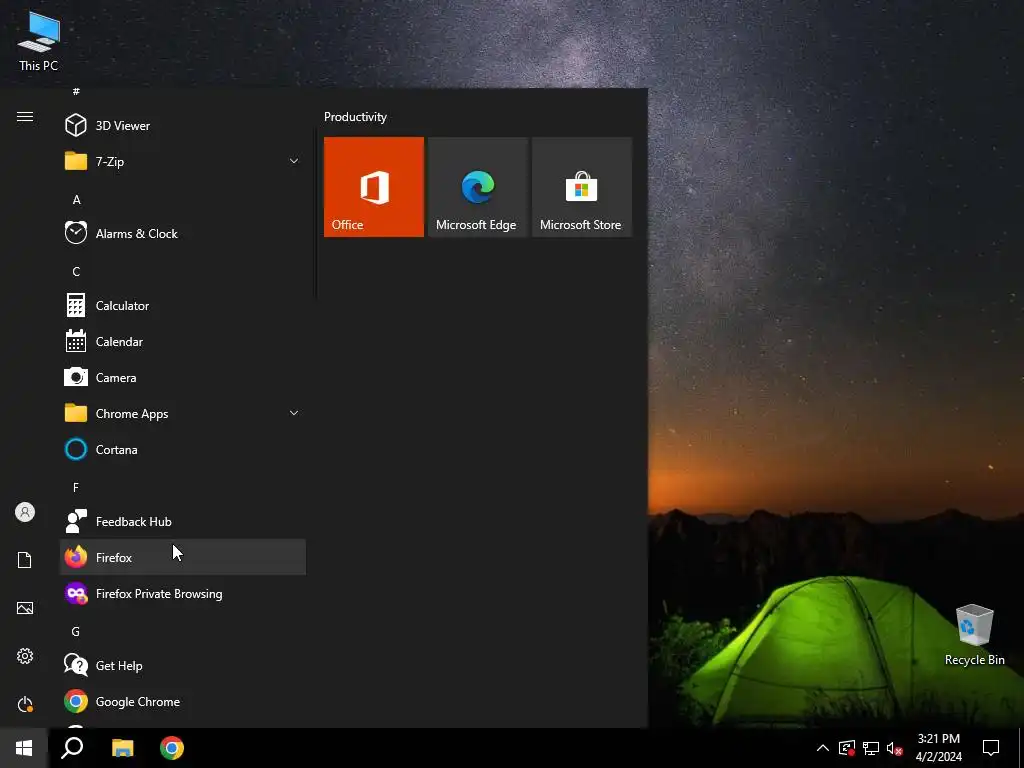Show hidden system tray icons
This screenshot has width=1024, height=768.
pyautogui.click(x=823, y=748)
